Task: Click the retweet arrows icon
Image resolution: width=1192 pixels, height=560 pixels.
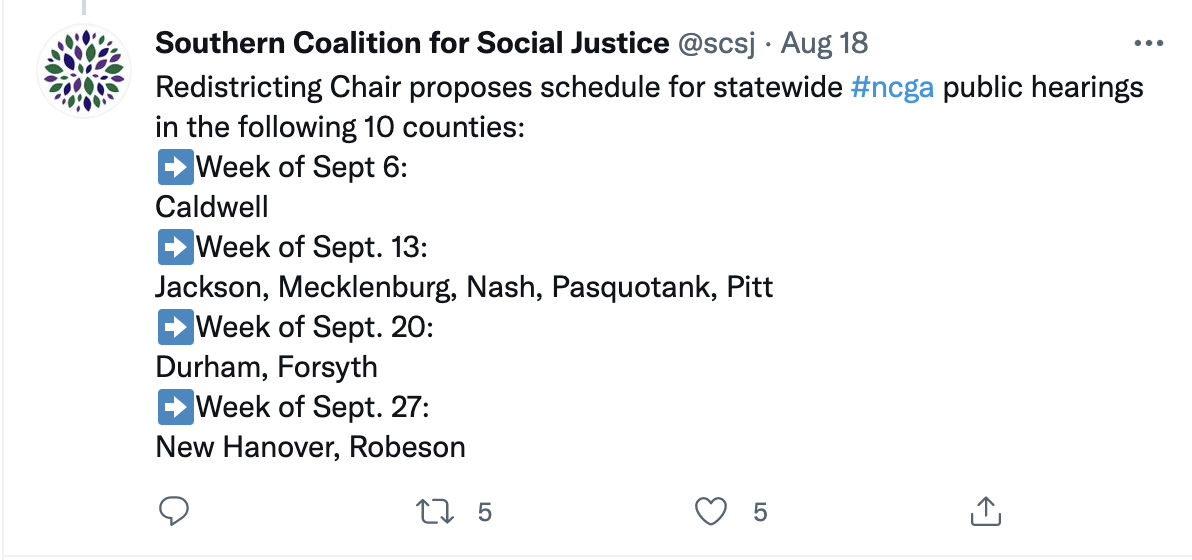Action: click(x=436, y=512)
